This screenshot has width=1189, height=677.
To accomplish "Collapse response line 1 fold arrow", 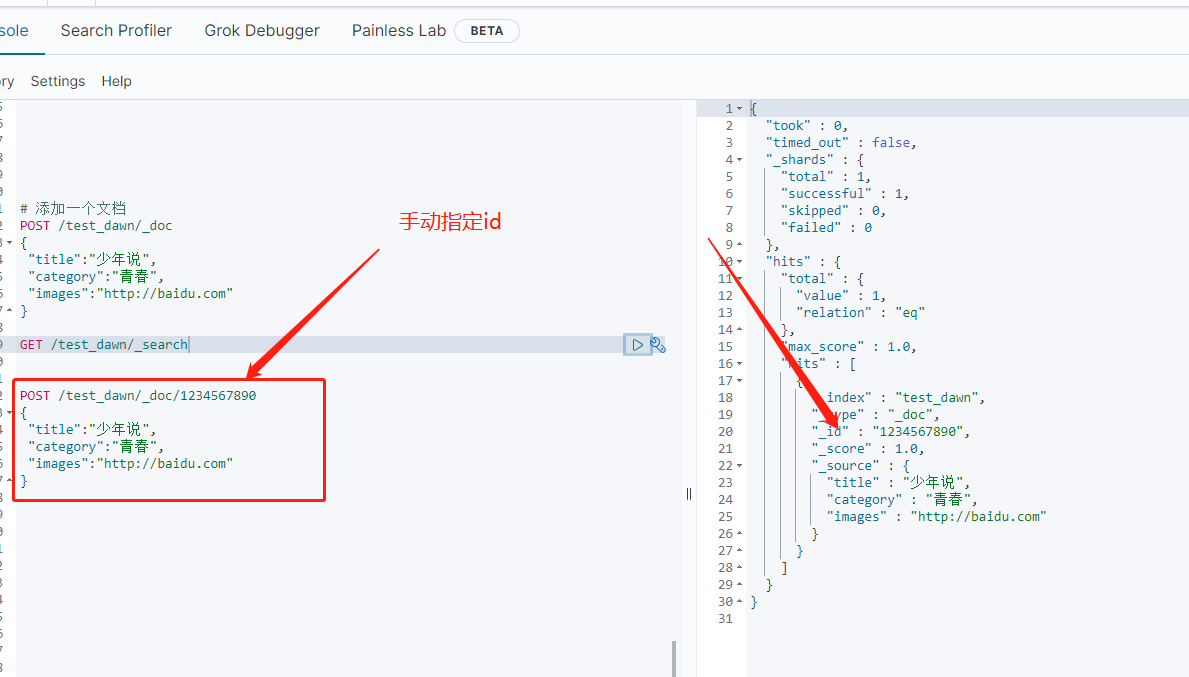I will tap(739, 109).
